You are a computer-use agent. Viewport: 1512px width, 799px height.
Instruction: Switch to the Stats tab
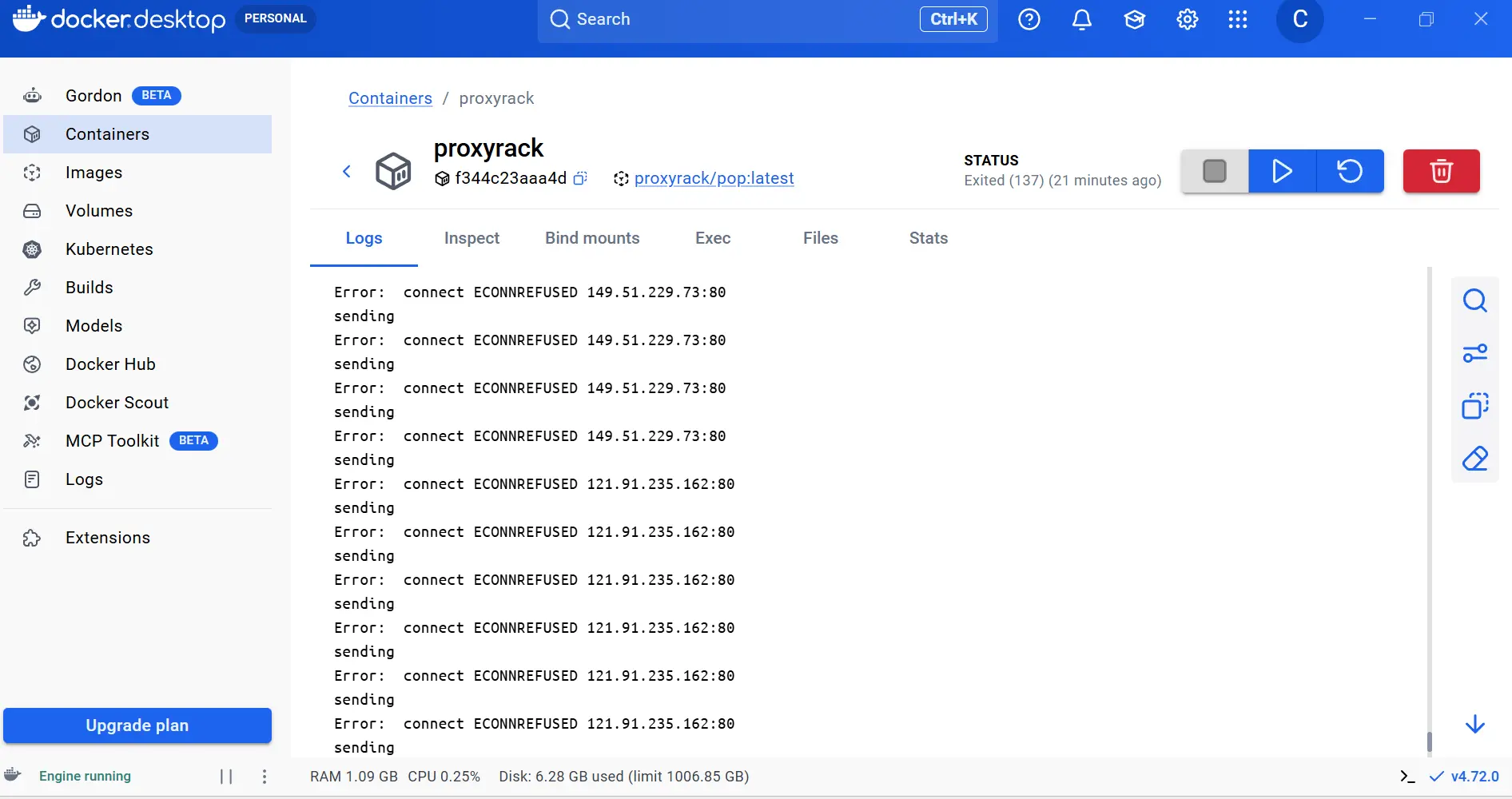(x=929, y=238)
